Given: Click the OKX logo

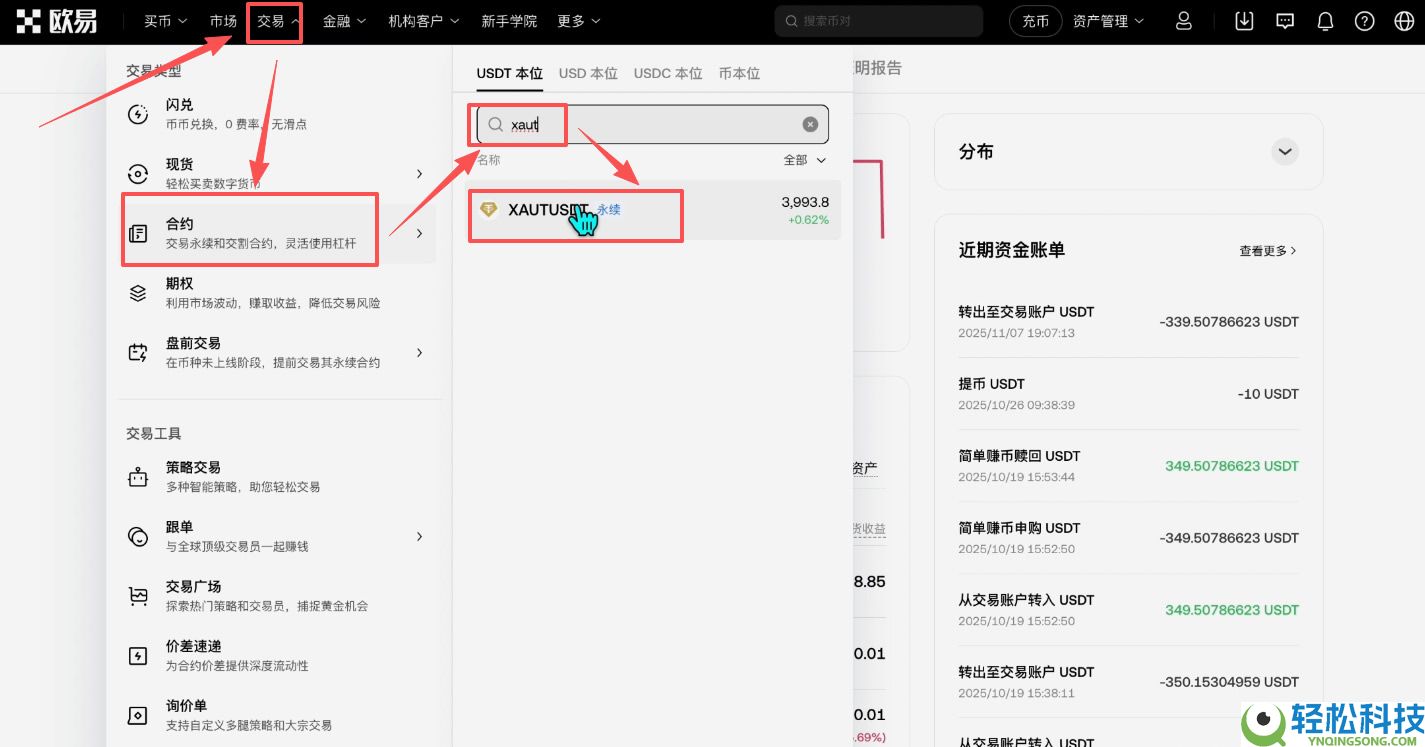Looking at the screenshot, I should pyautogui.click(x=55, y=20).
